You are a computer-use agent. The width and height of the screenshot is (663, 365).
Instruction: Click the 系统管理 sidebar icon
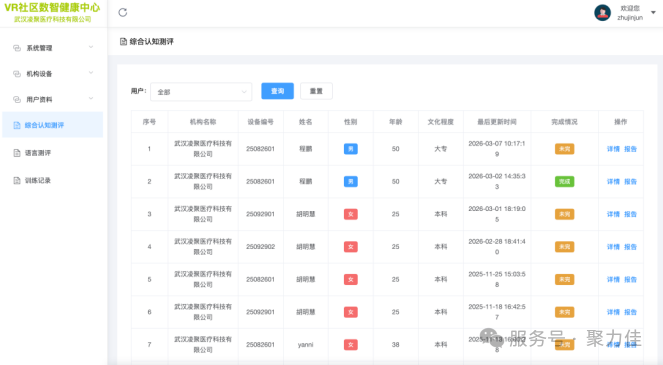[x=17, y=48]
